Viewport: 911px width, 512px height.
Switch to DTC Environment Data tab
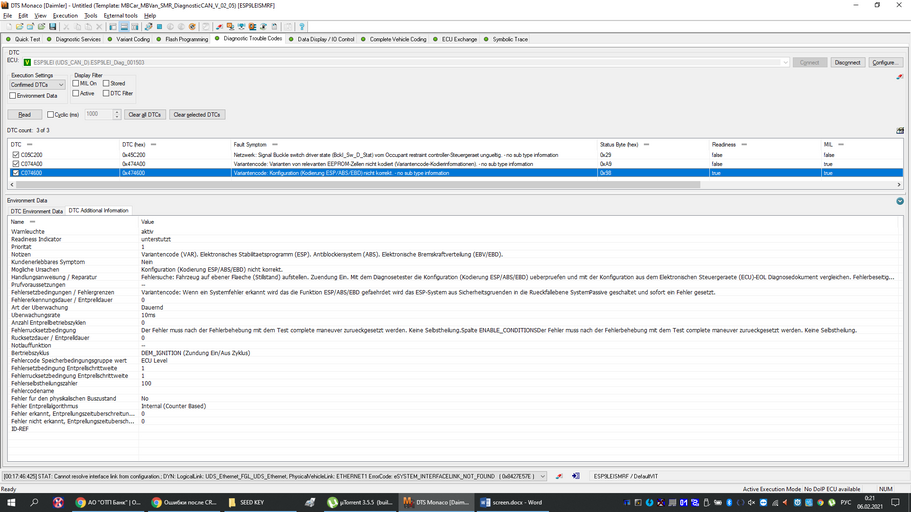point(37,211)
